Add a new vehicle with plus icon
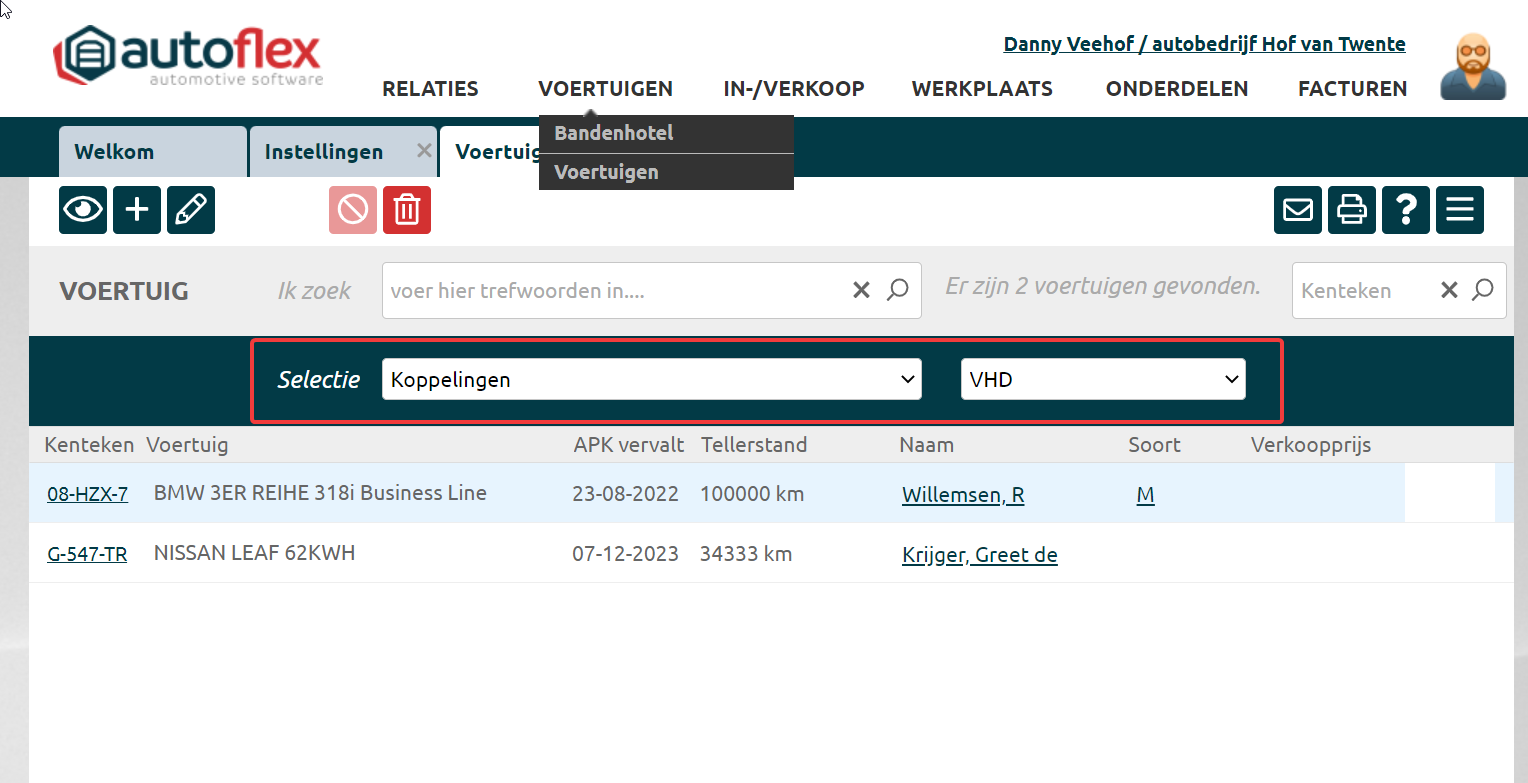This screenshot has height=783, width=1528. (x=137, y=210)
